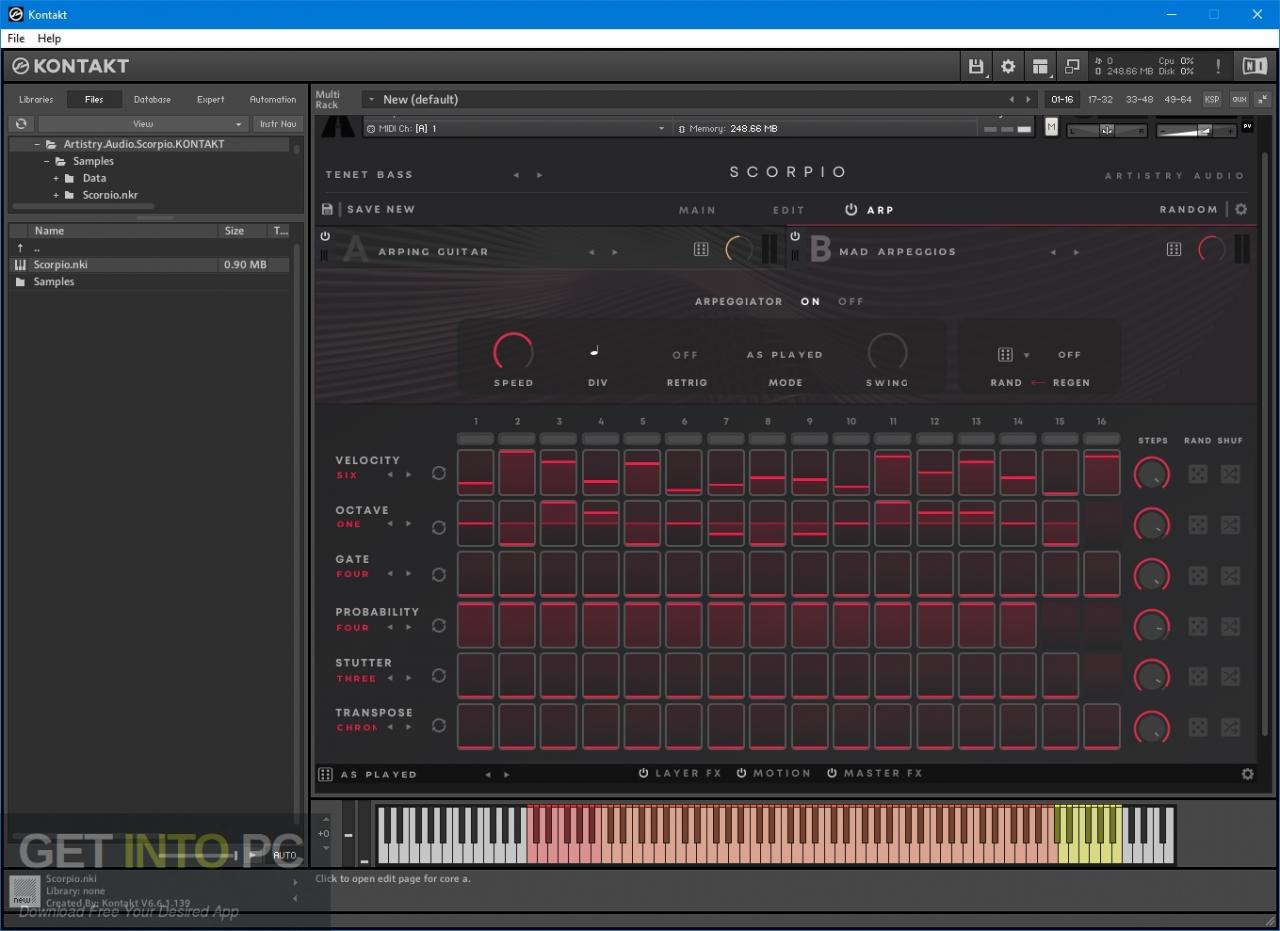The height and width of the screenshot is (931, 1280).
Task: Open bottom-right gear icon of Scorpio
Action: click(1247, 774)
